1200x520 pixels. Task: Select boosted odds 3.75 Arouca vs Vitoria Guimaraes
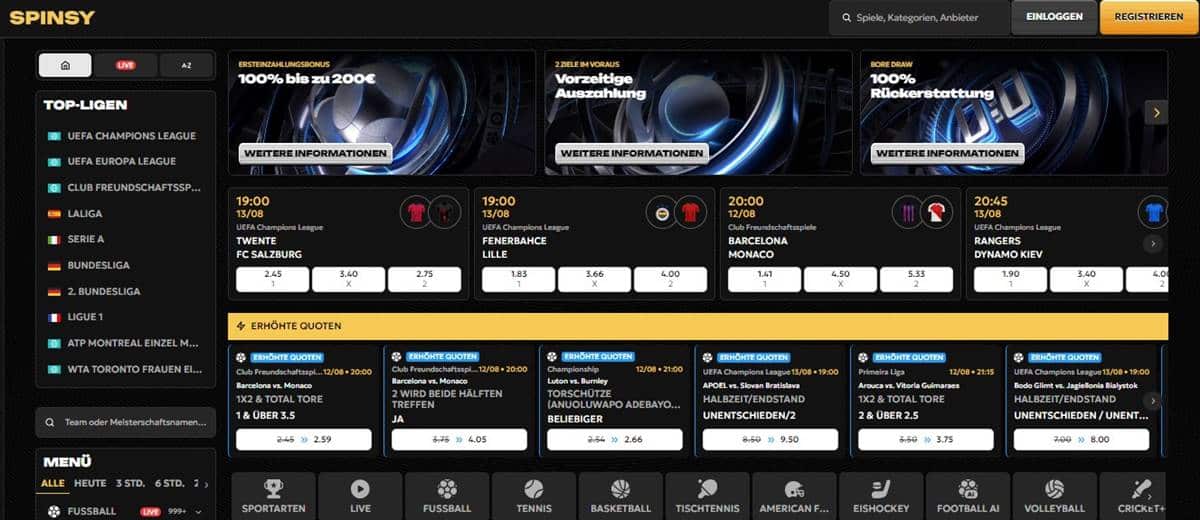coord(926,439)
